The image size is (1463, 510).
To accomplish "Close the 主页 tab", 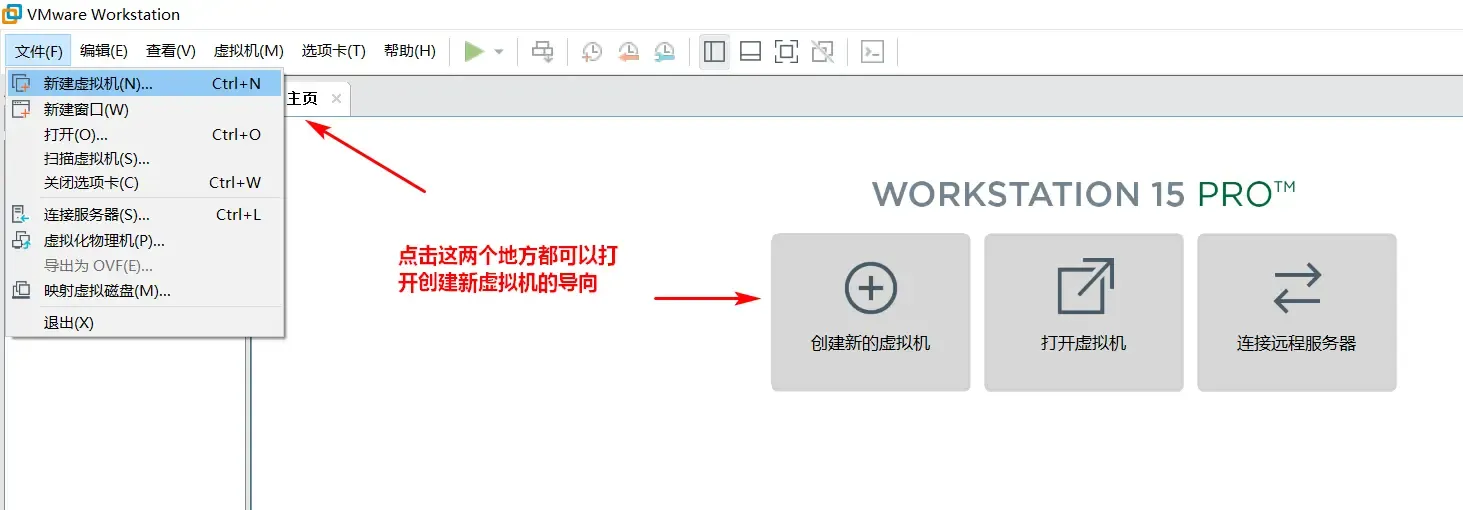I will [x=336, y=98].
